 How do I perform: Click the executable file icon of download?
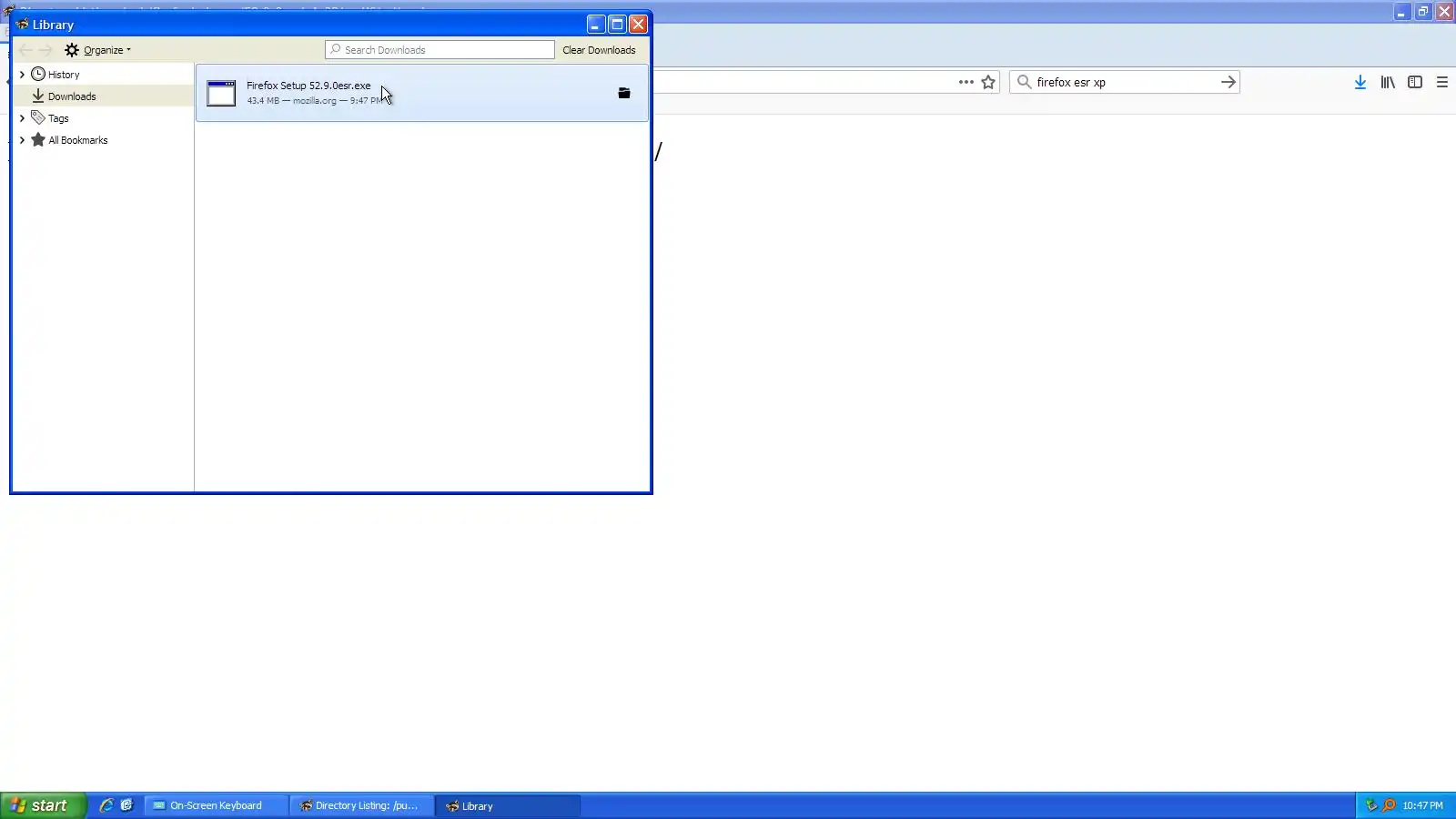[221, 93]
